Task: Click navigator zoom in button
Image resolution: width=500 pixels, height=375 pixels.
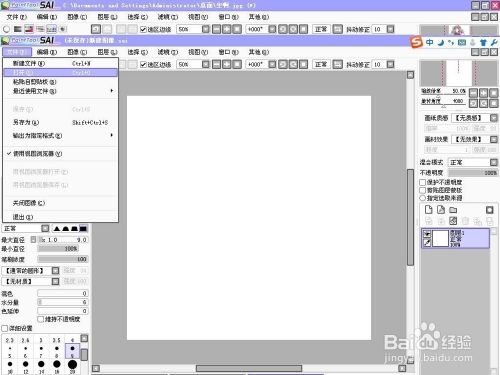Action: click(x=483, y=93)
